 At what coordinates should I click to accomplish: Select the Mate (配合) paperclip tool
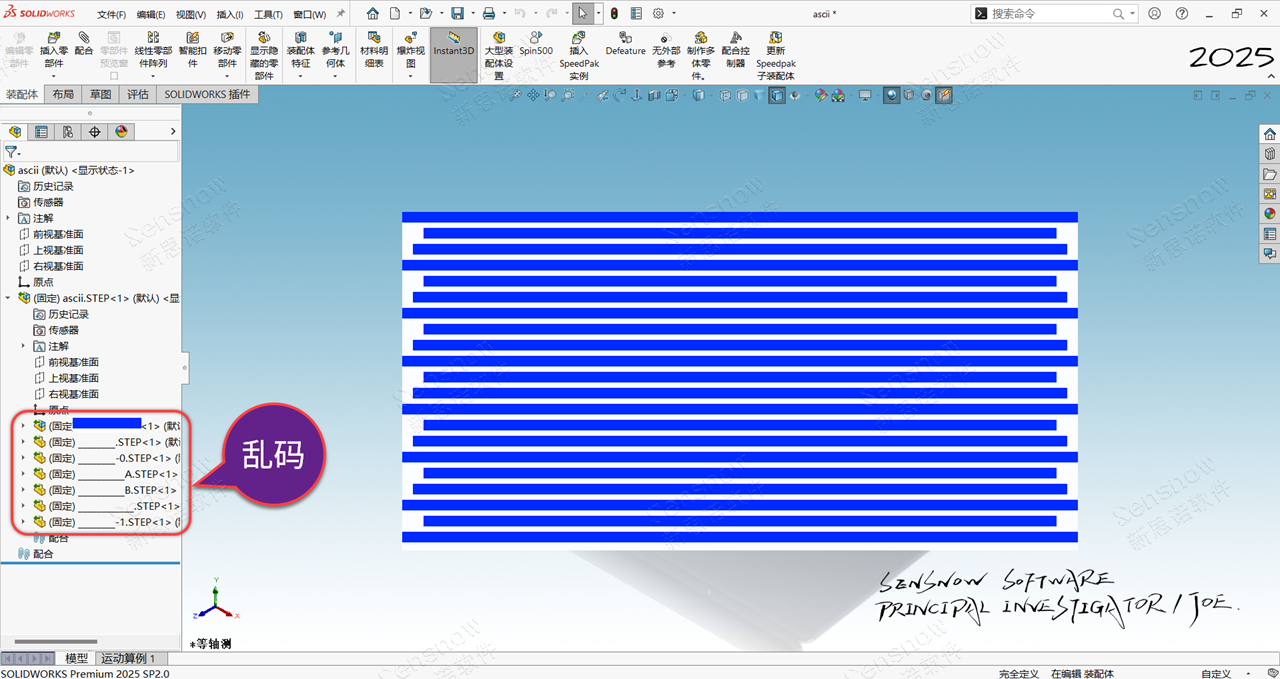[x=84, y=37]
